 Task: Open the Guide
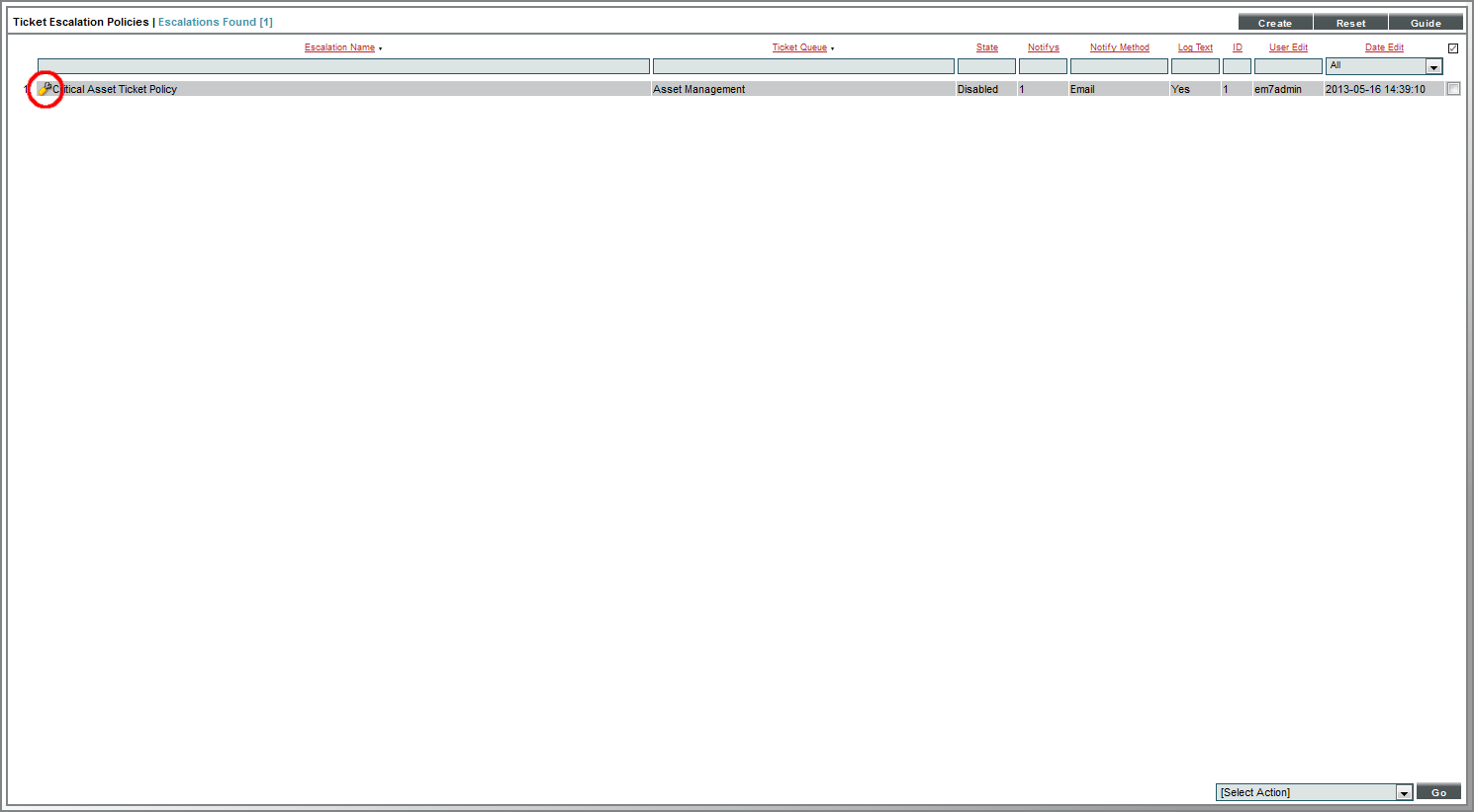pos(1426,23)
